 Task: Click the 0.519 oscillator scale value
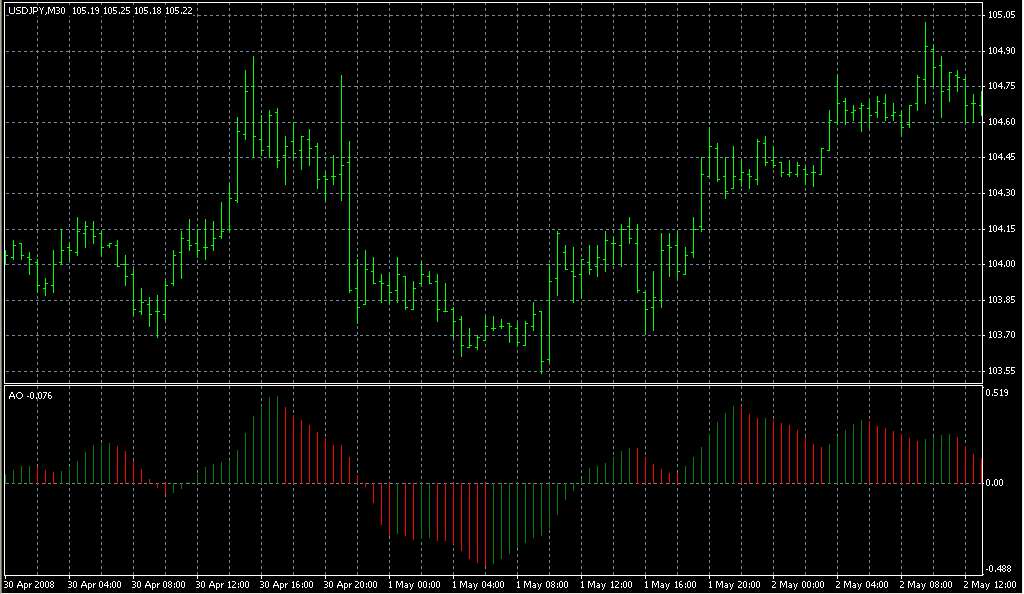997,393
